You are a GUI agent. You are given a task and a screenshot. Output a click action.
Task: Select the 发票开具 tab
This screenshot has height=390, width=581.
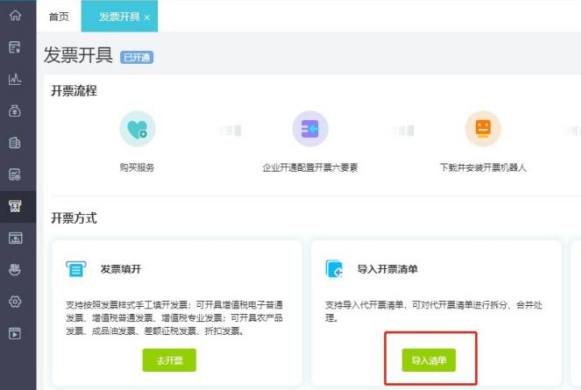pyautogui.click(x=119, y=17)
